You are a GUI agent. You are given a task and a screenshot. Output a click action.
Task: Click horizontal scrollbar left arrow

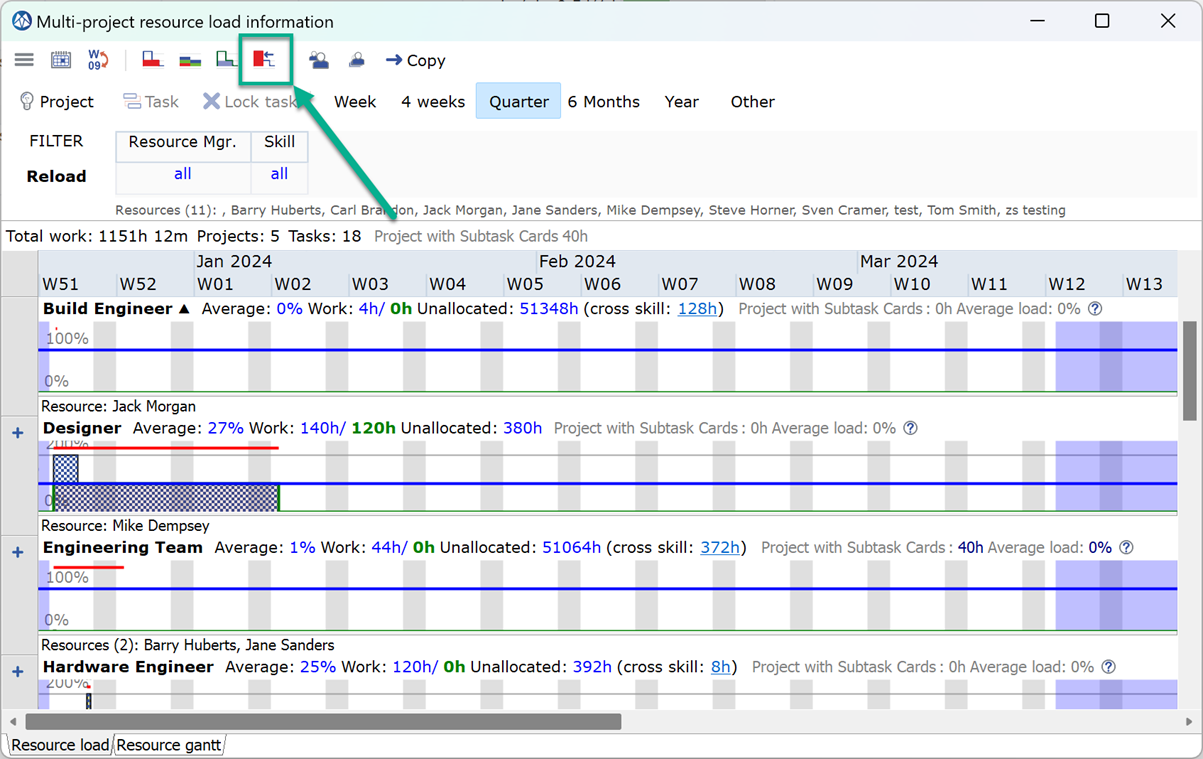click(x=13, y=721)
